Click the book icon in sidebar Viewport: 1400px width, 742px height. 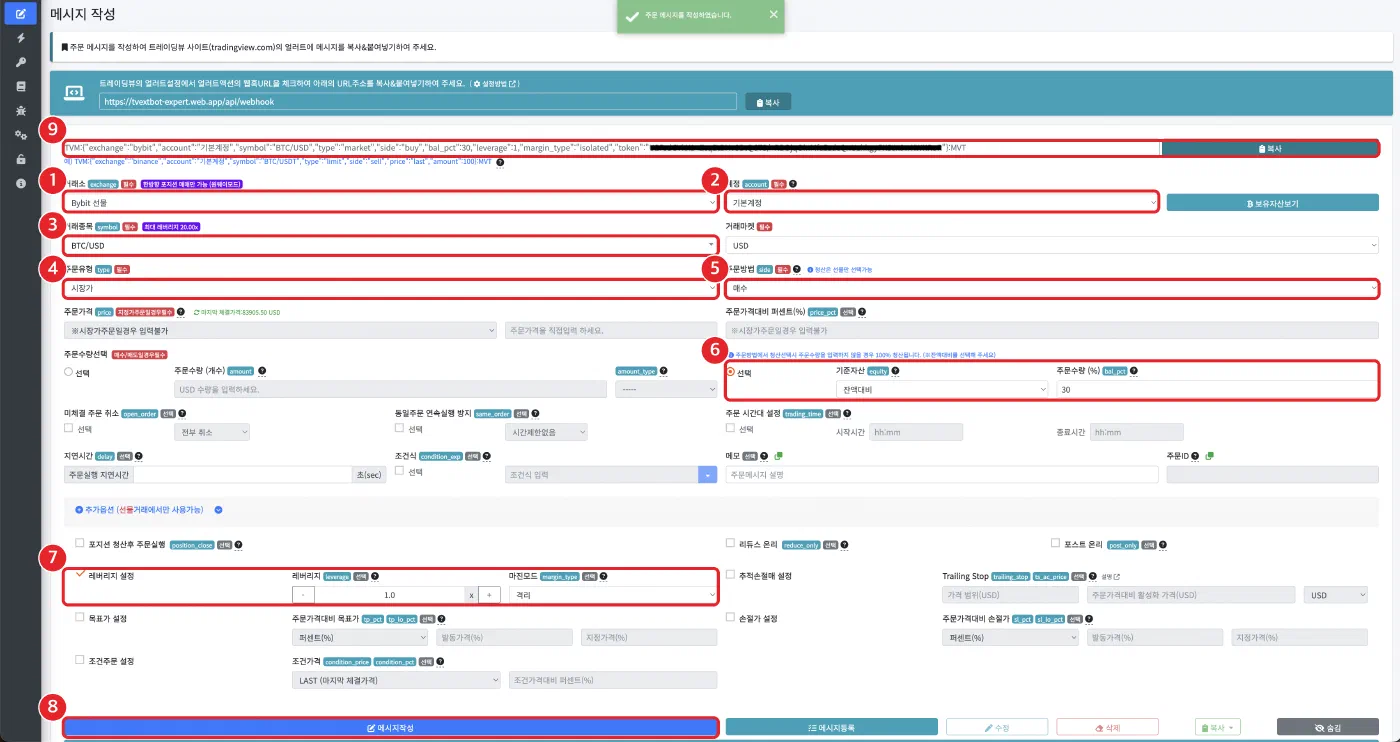click(21, 86)
